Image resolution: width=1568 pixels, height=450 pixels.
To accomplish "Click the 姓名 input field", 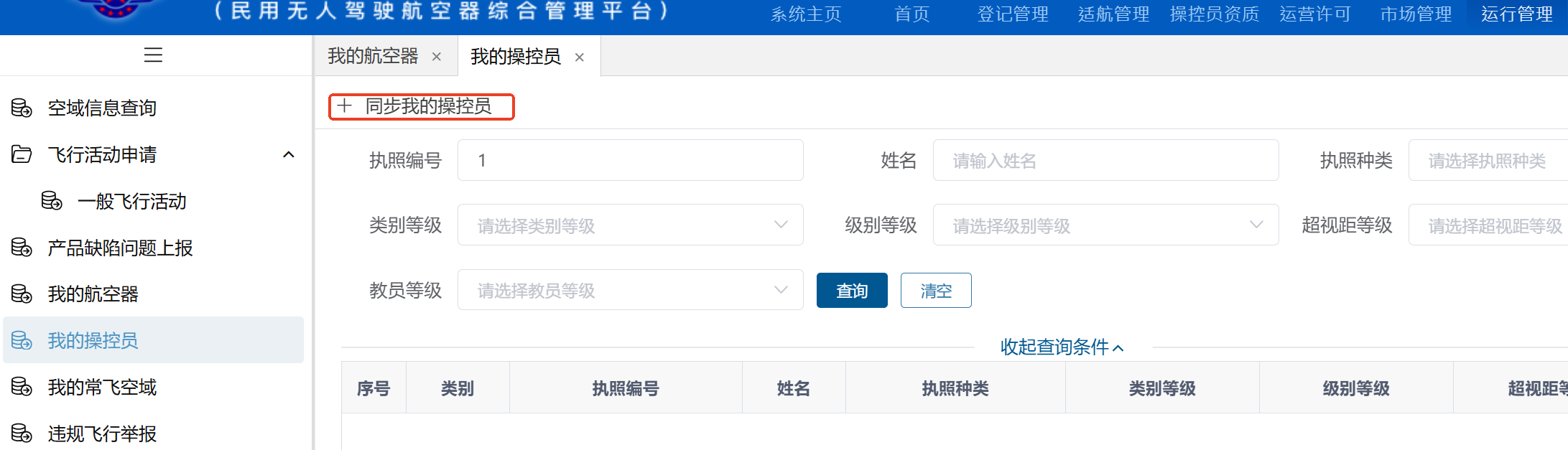I will (1105, 161).
